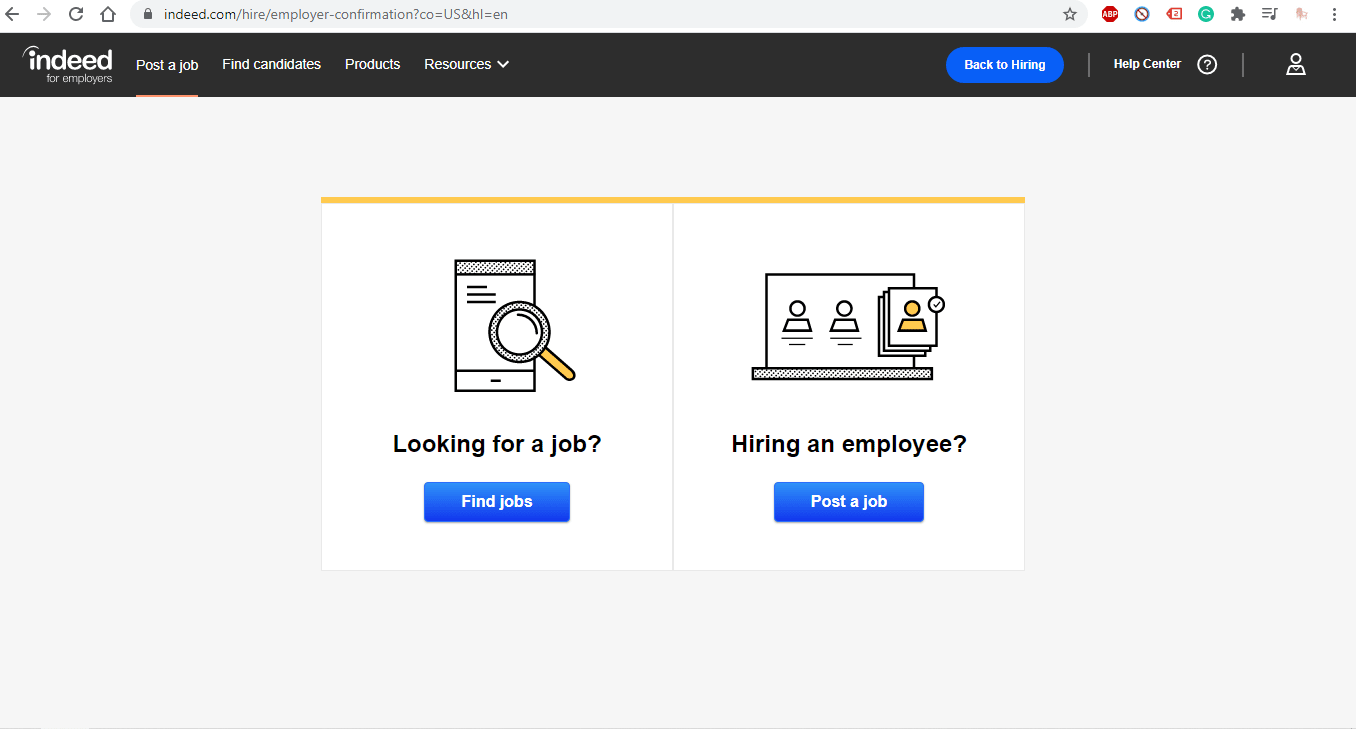Image resolution: width=1356 pixels, height=729 pixels.
Task: Click the Find jobs button
Action: (496, 502)
